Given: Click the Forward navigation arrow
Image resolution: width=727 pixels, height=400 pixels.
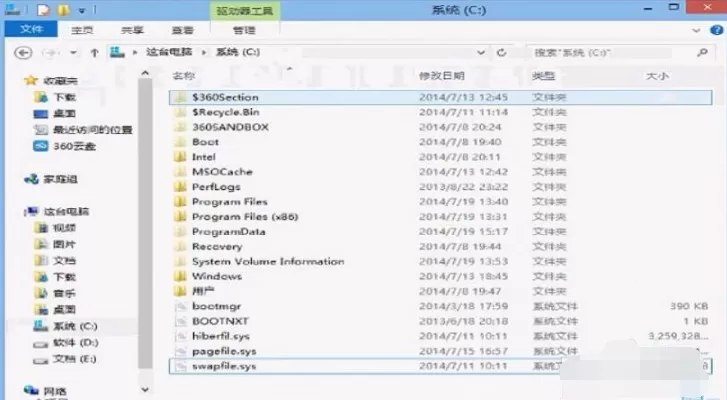Looking at the screenshot, I should [51, 52].
